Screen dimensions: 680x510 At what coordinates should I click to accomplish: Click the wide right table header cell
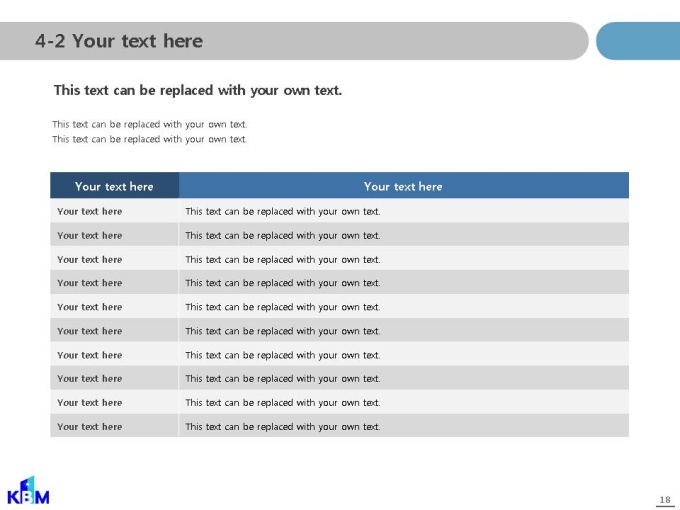point(404,186)
